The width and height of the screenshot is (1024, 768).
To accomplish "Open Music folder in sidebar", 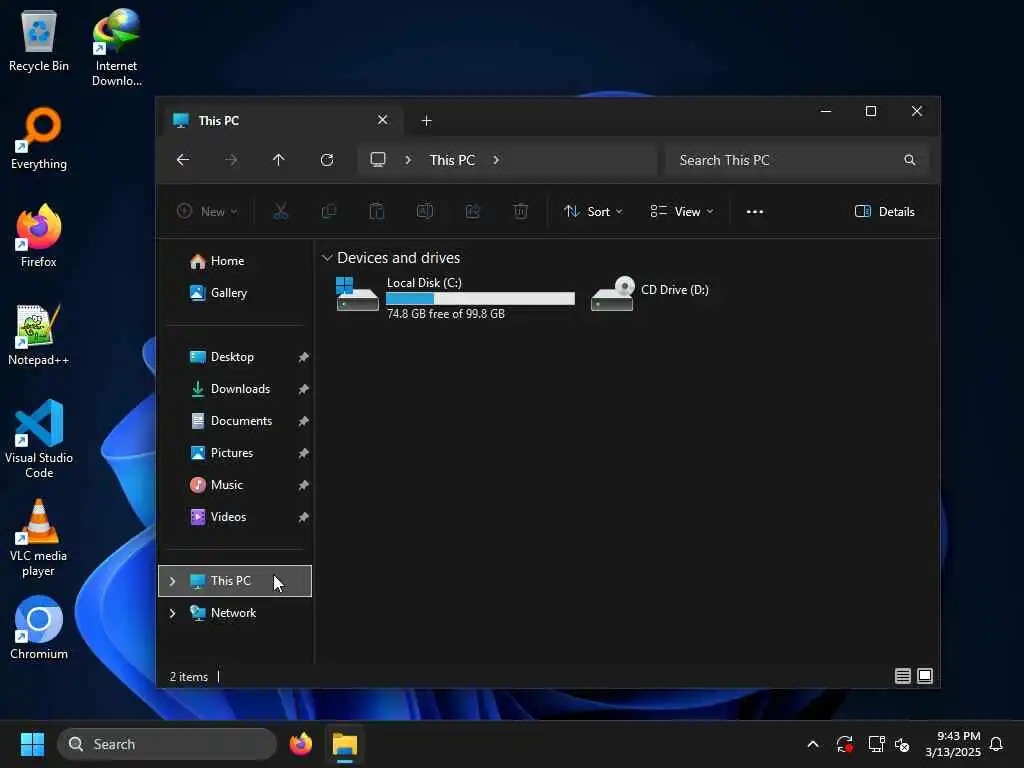I will 235,485.
